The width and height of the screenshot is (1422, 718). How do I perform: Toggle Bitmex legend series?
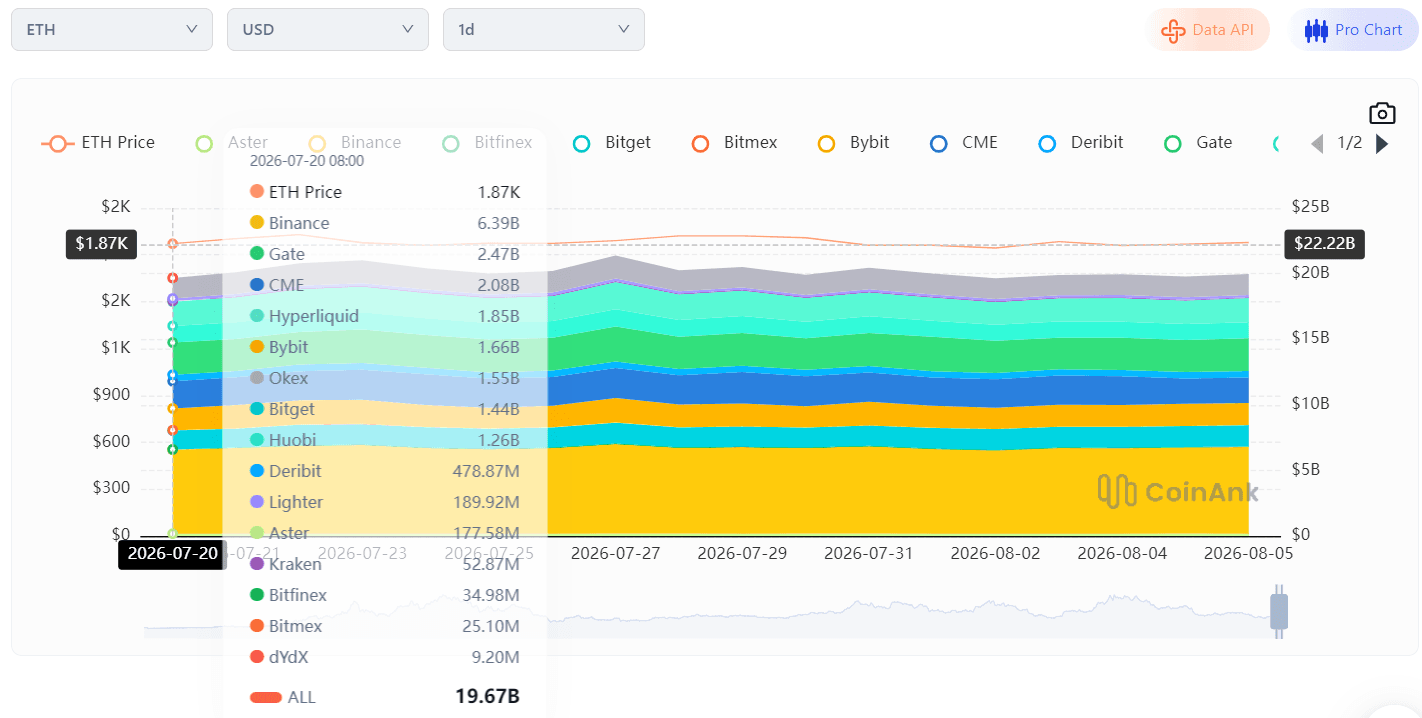click(x=735, y=143)
